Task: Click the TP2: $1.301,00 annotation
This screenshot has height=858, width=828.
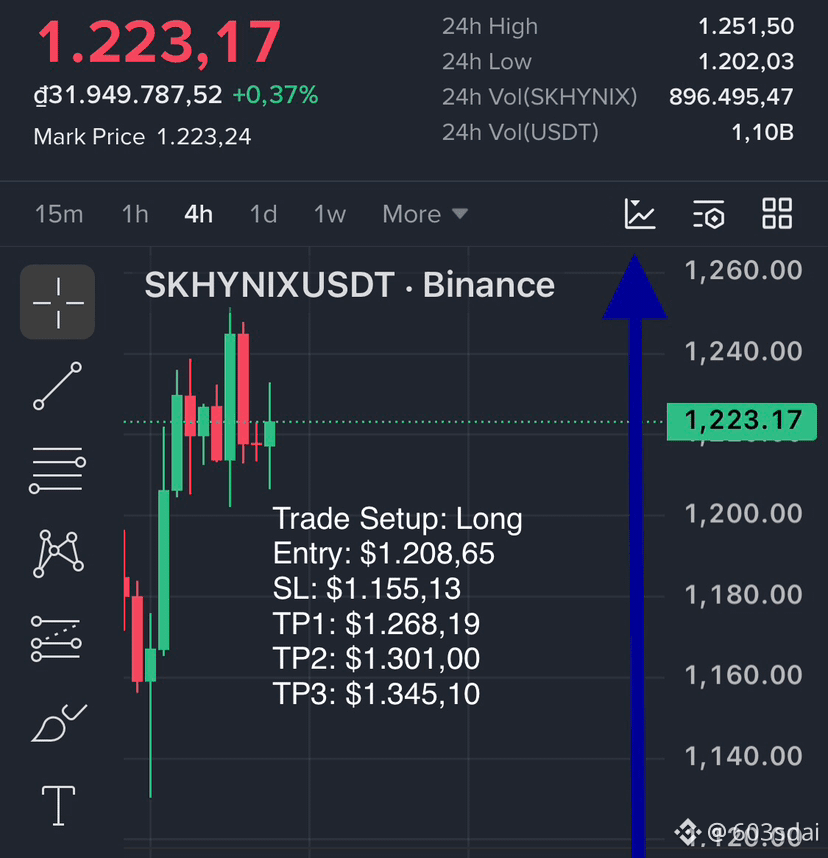Action: [x=377, y=659]
